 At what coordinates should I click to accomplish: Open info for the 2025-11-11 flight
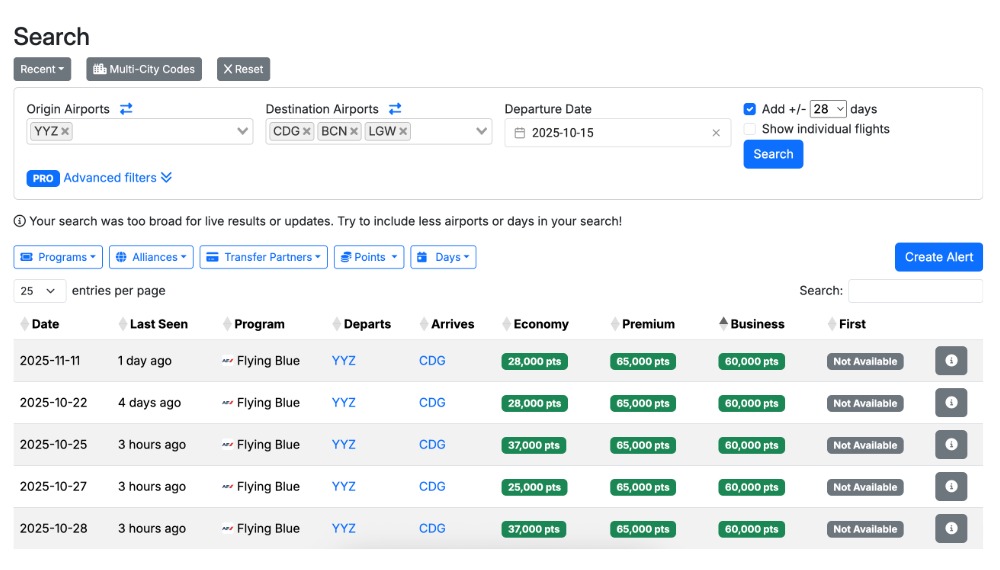pos(950,361)
